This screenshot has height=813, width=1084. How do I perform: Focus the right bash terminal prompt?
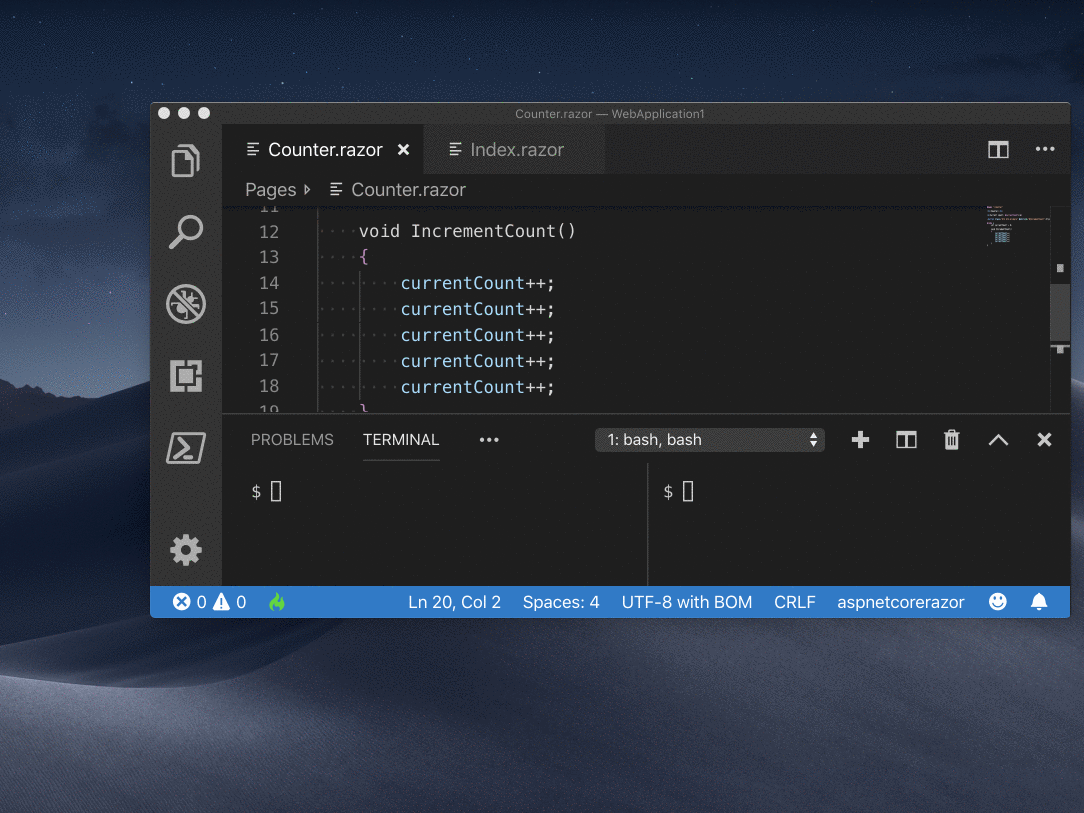678,492
